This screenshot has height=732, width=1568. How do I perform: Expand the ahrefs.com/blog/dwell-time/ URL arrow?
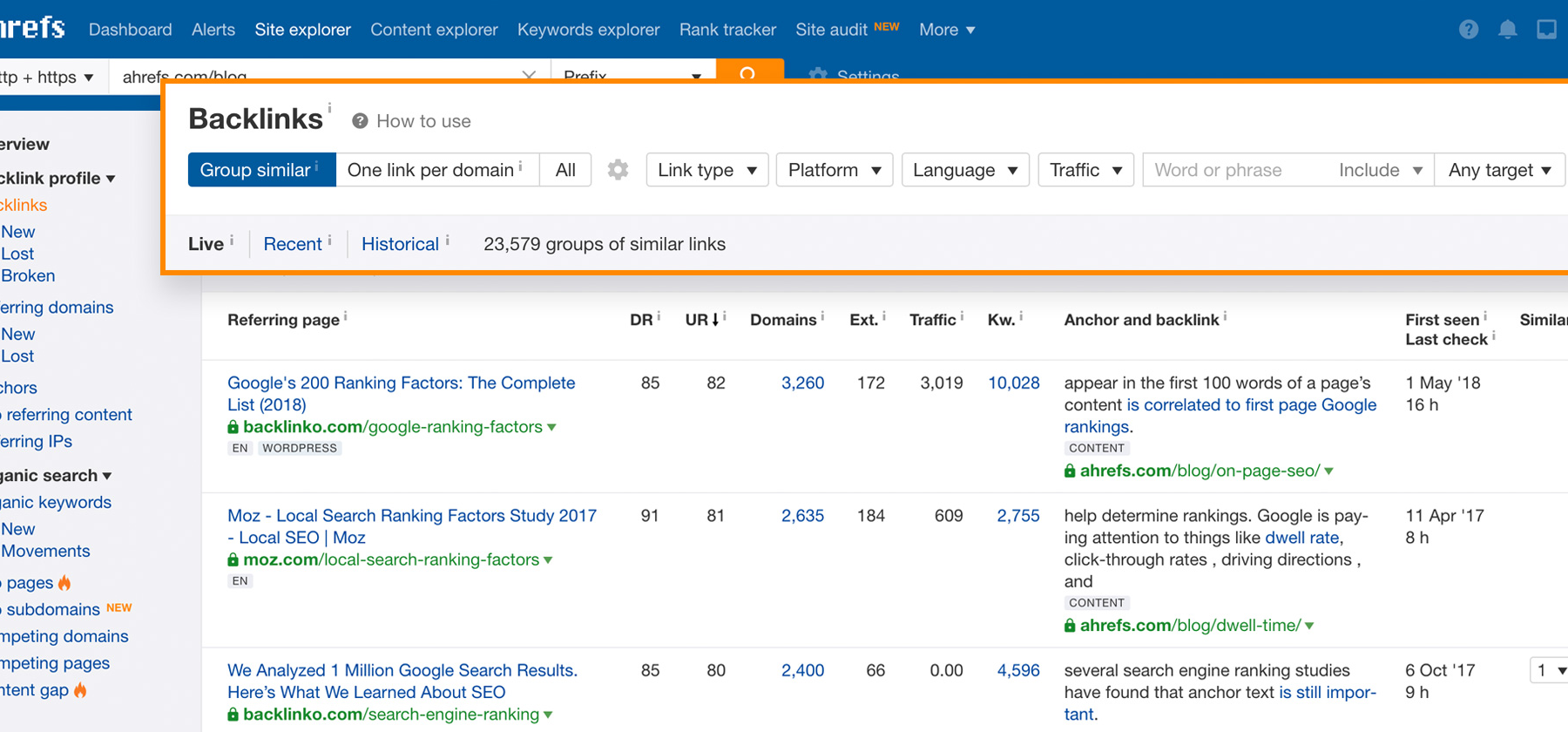[1309, 626]
